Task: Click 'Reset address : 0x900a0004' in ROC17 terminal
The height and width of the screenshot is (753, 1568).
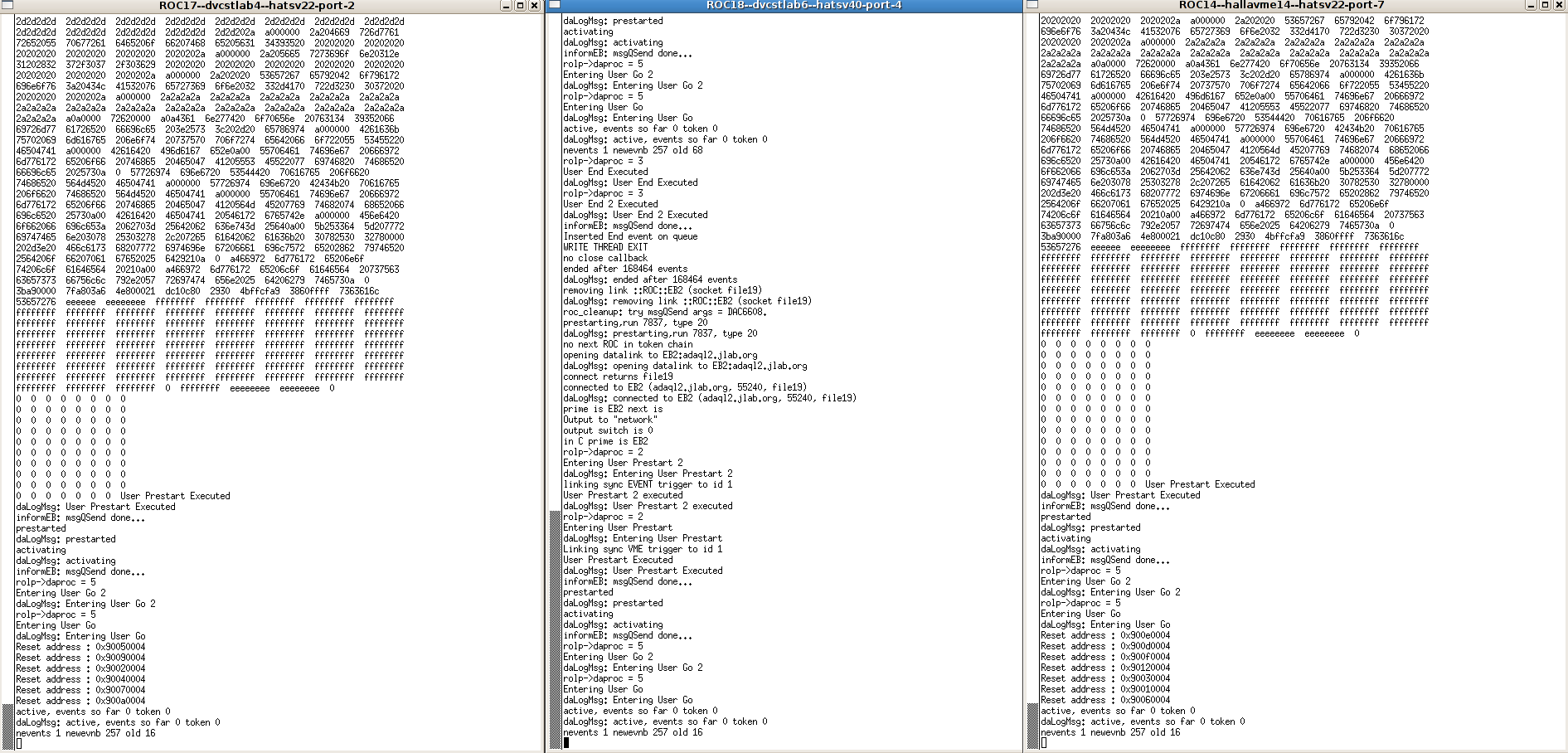Action: click(80, 701)
